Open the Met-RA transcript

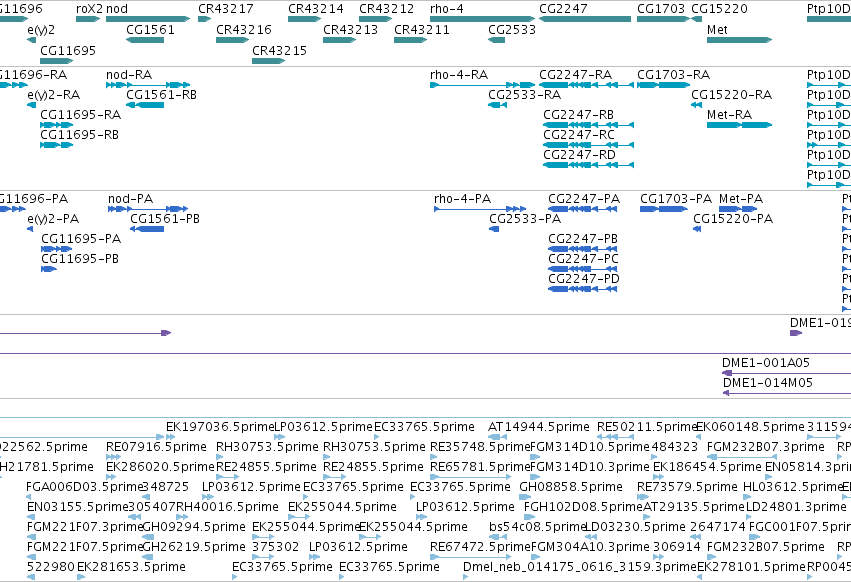[x=739, y=125]
